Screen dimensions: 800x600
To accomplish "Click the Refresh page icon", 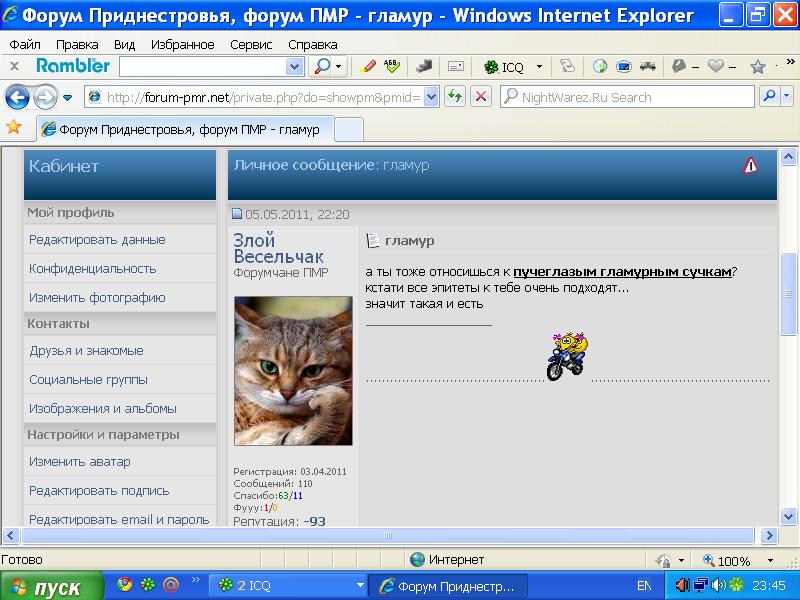I will click(455, 97).
